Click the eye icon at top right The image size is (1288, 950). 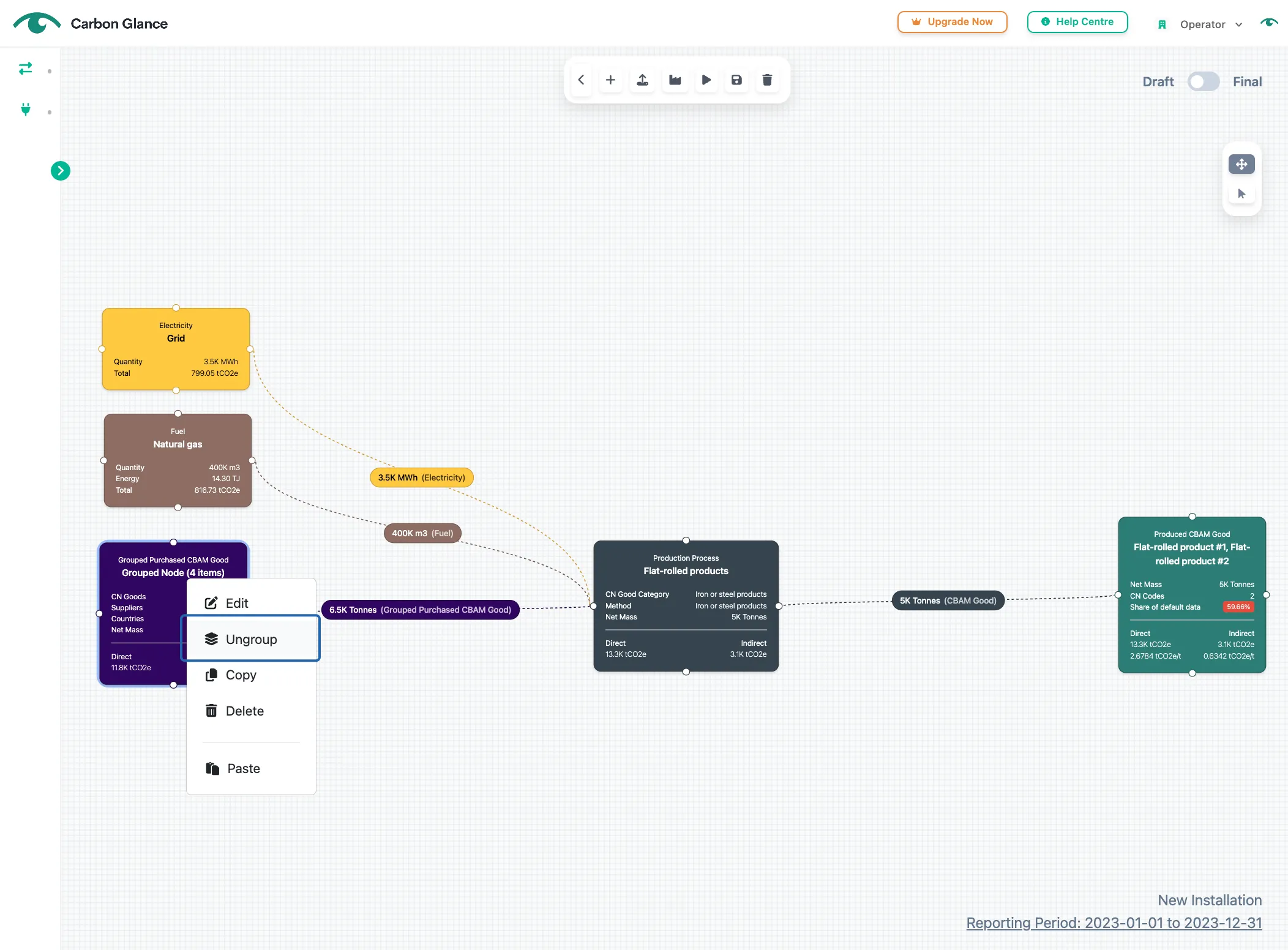point(1269,23)
